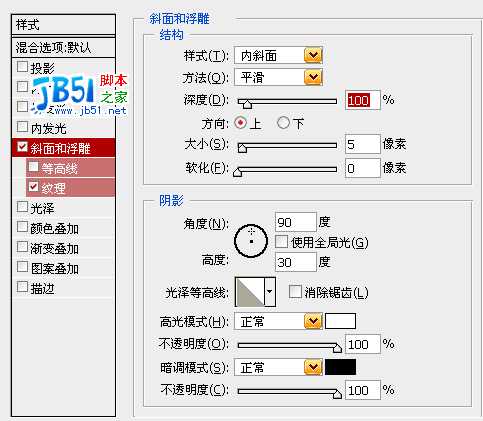Click the 大小 value field showing 5

(363, 144)
